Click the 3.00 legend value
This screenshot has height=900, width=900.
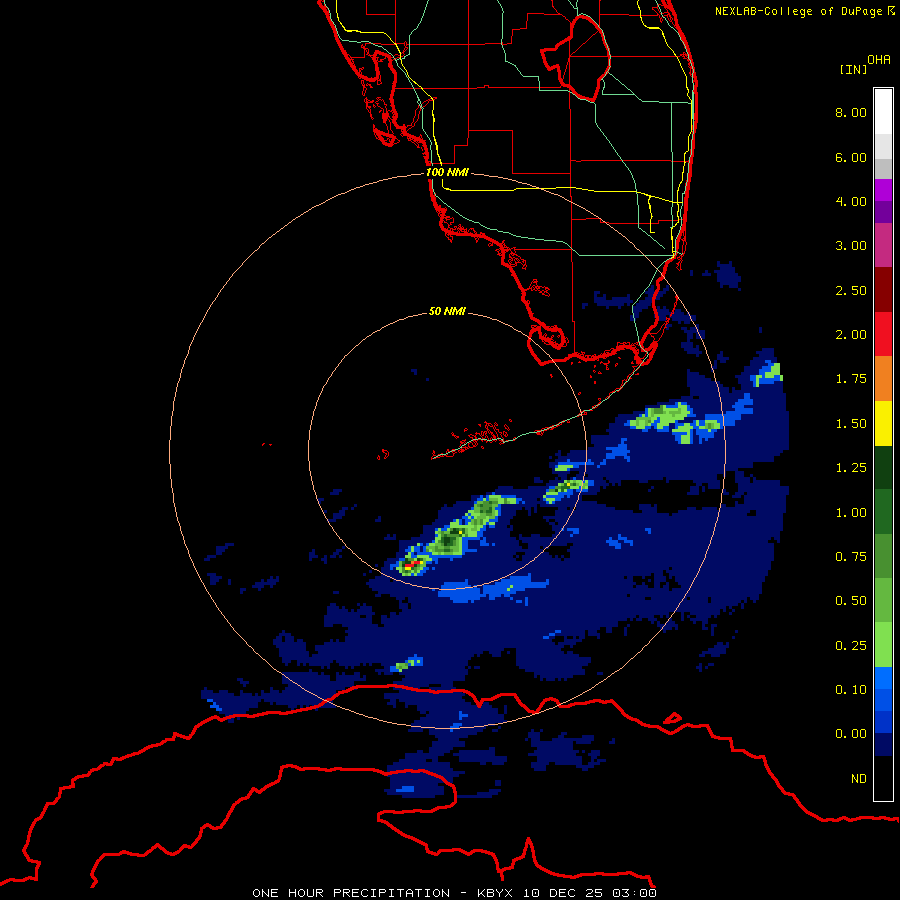(x=851, y=246)
